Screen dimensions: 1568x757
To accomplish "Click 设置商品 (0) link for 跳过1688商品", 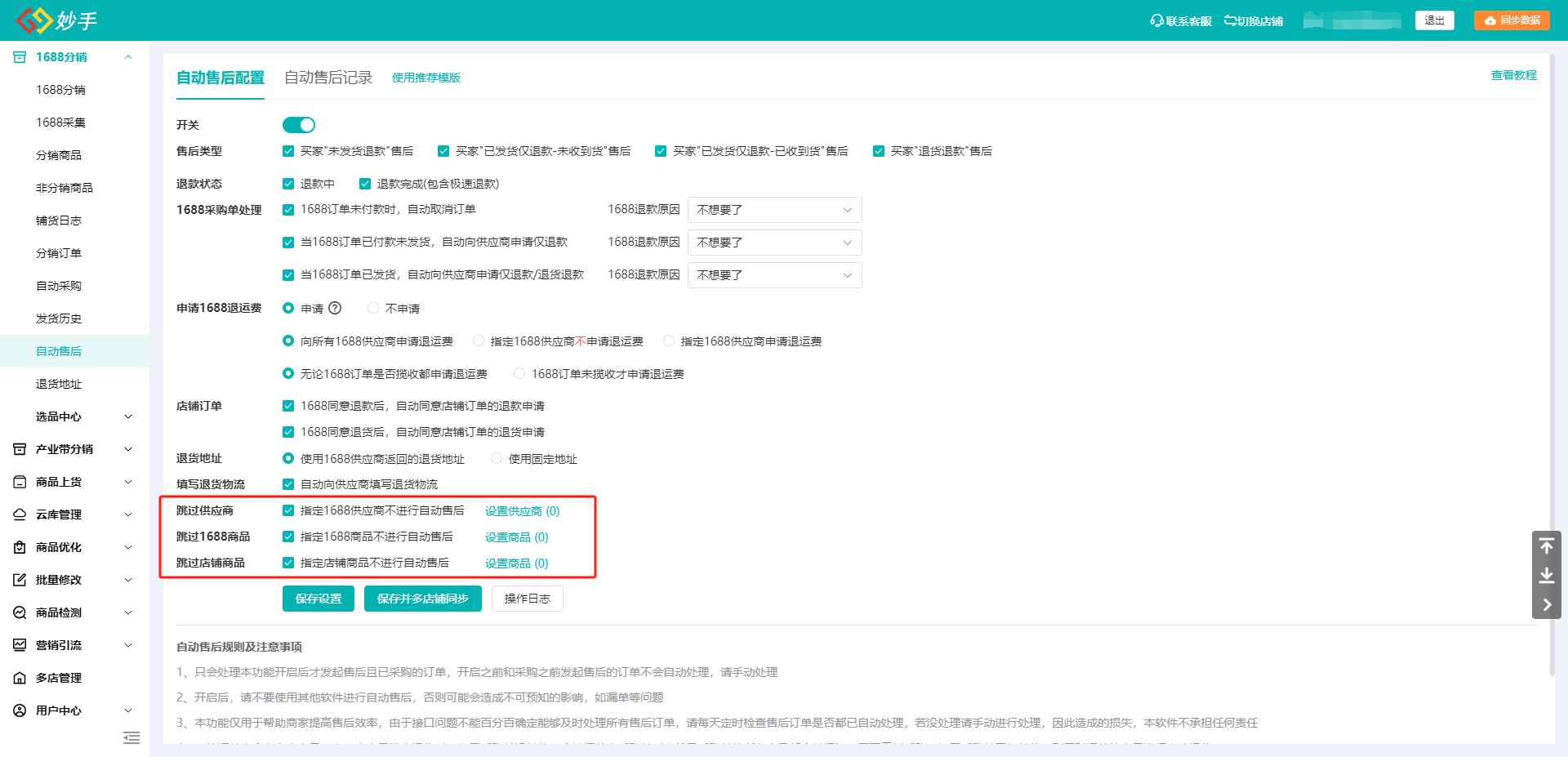I will [x=517, y=537].
